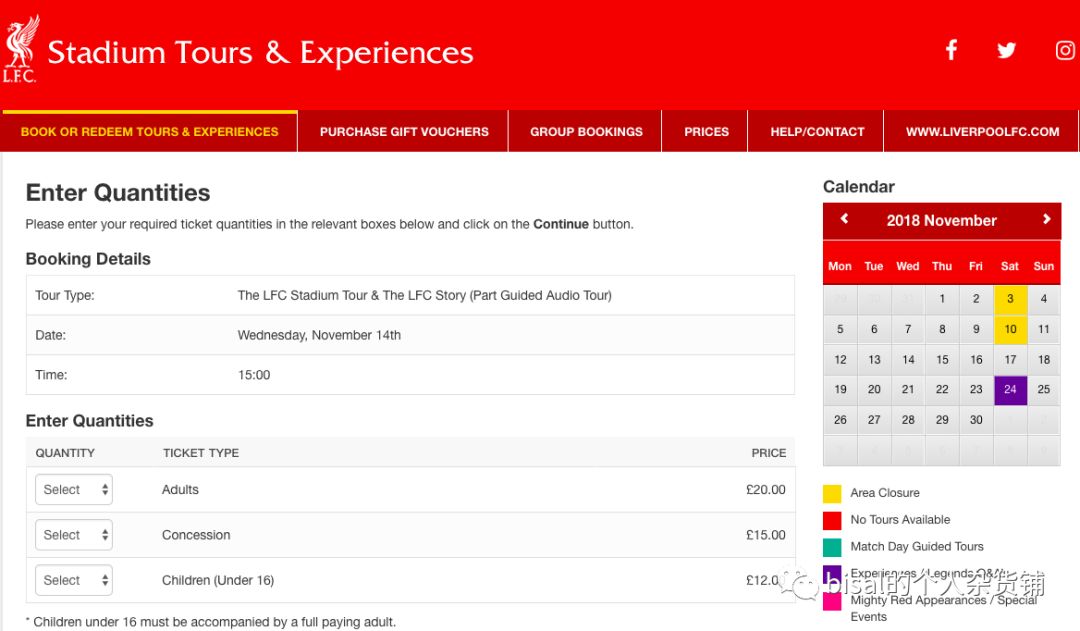Select November 3 area closure date
The height and width of the screenshot is (631, 1080).
pos(1010,299)
